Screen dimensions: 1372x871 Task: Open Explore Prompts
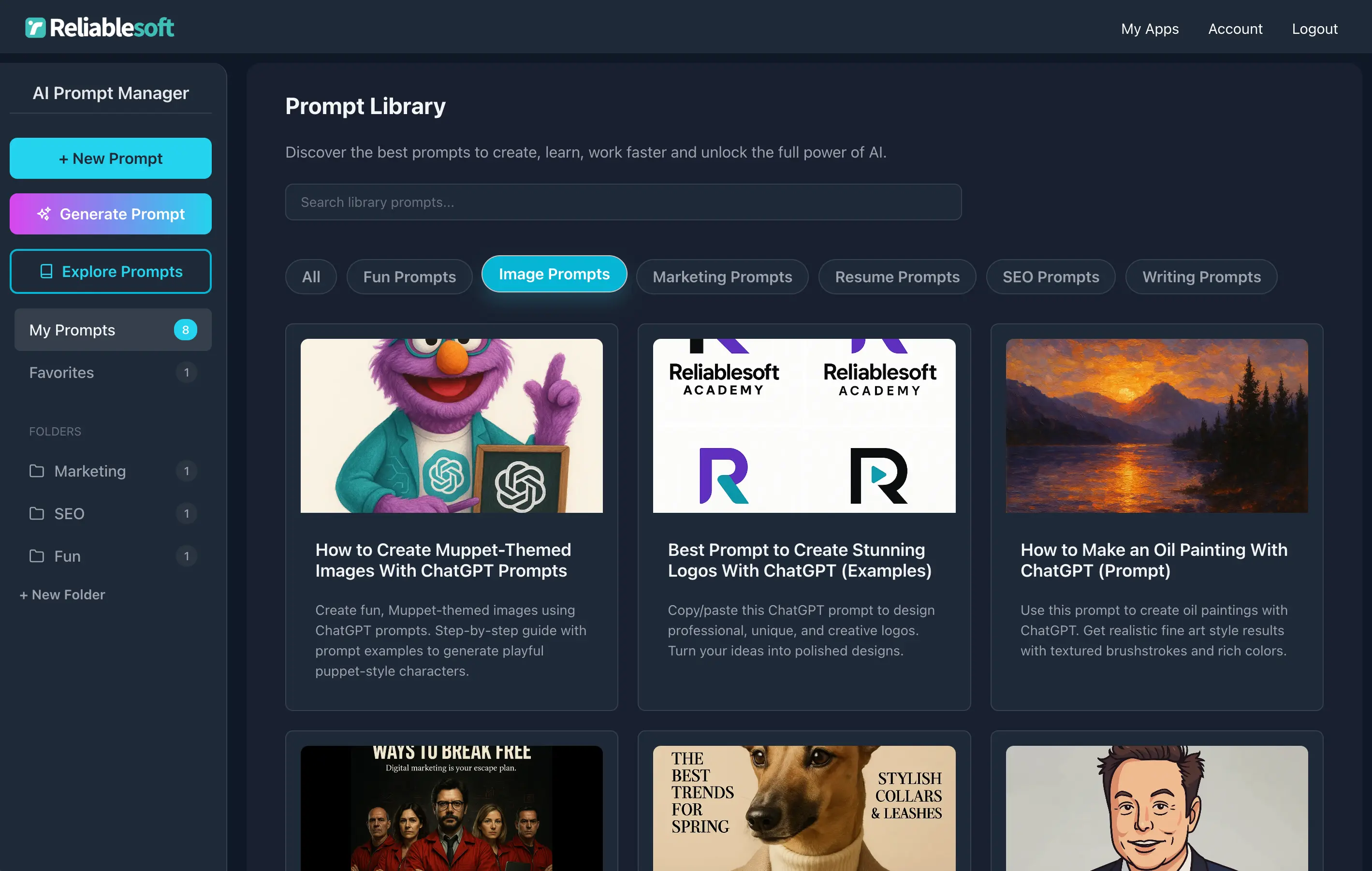click(111, 271)
